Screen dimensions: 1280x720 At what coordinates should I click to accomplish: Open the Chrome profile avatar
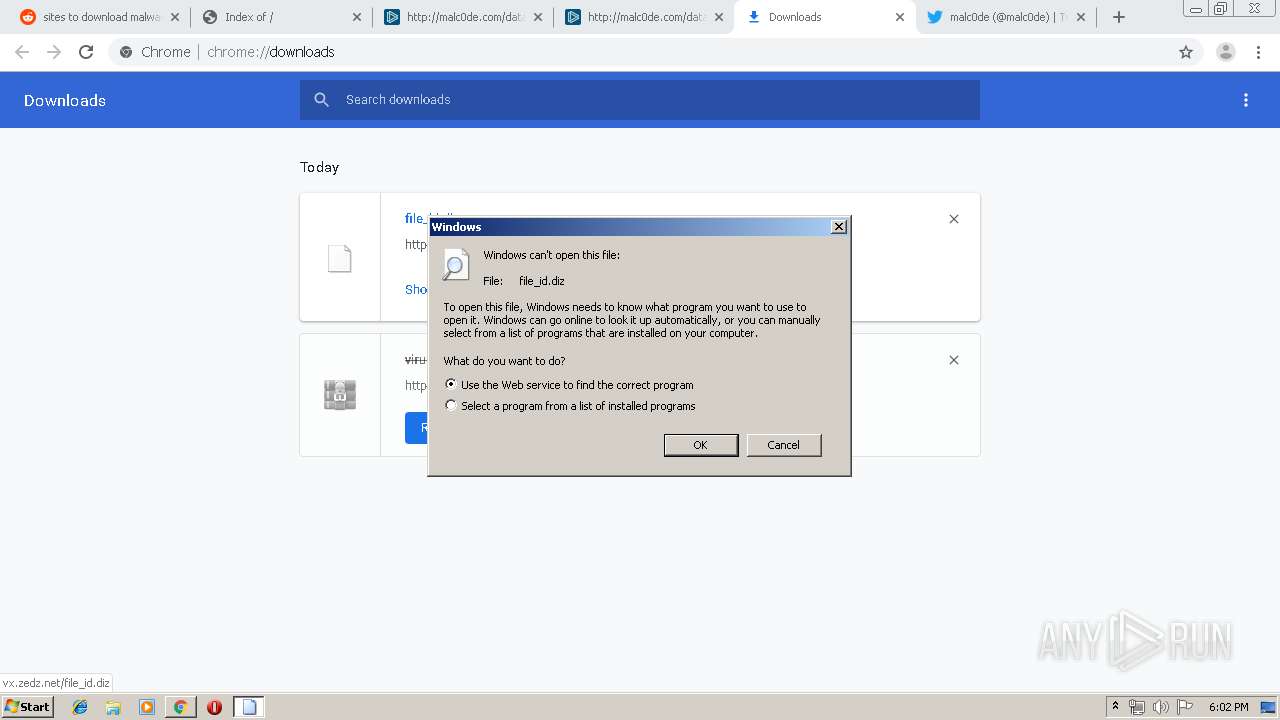[x=1225, y=52]
